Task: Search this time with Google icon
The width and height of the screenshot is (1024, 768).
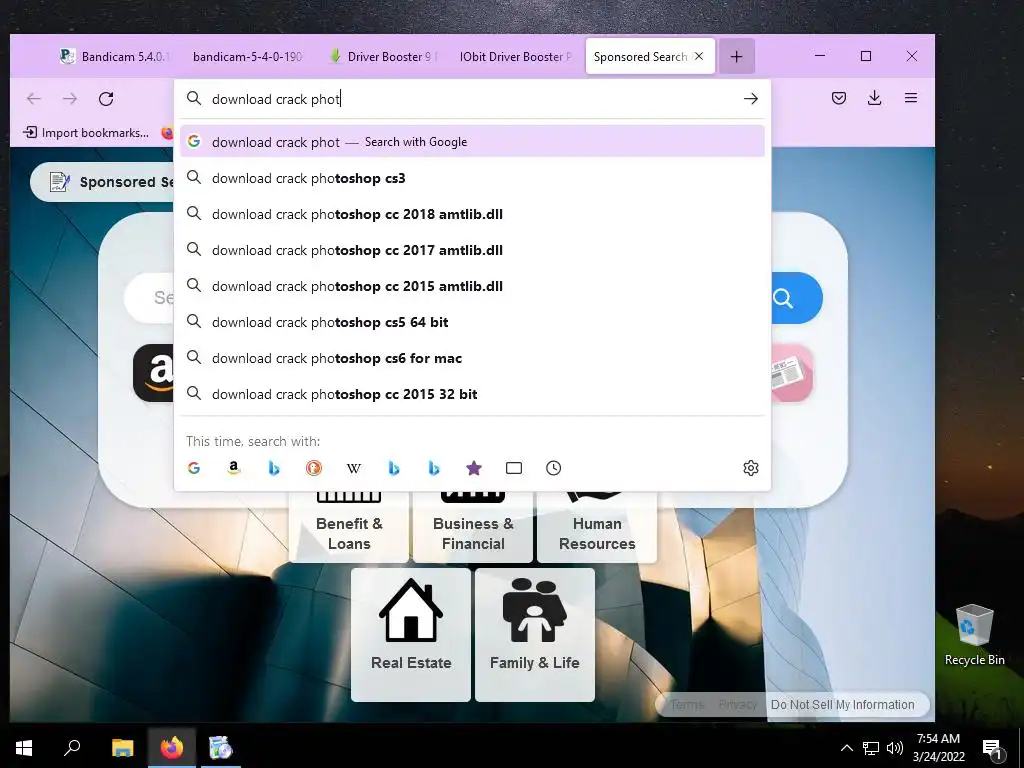Action: coord(193,468)
